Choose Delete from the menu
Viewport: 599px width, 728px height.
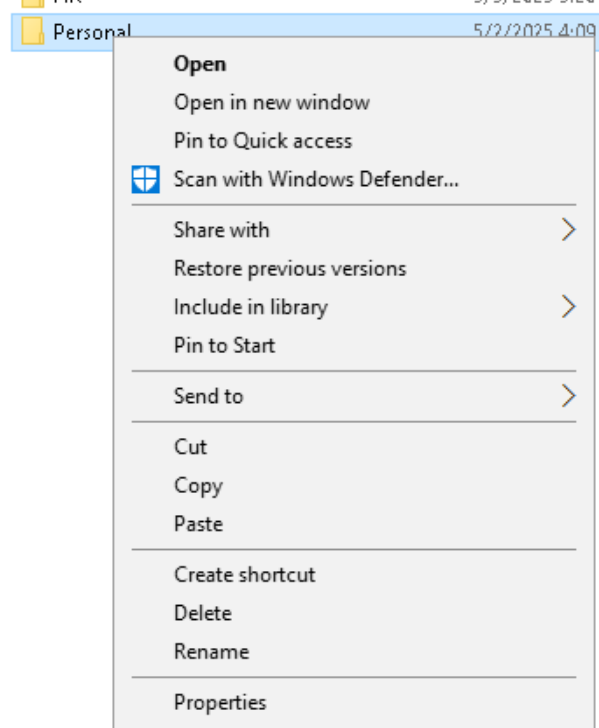pyautogui.click(x=203, y=613)
